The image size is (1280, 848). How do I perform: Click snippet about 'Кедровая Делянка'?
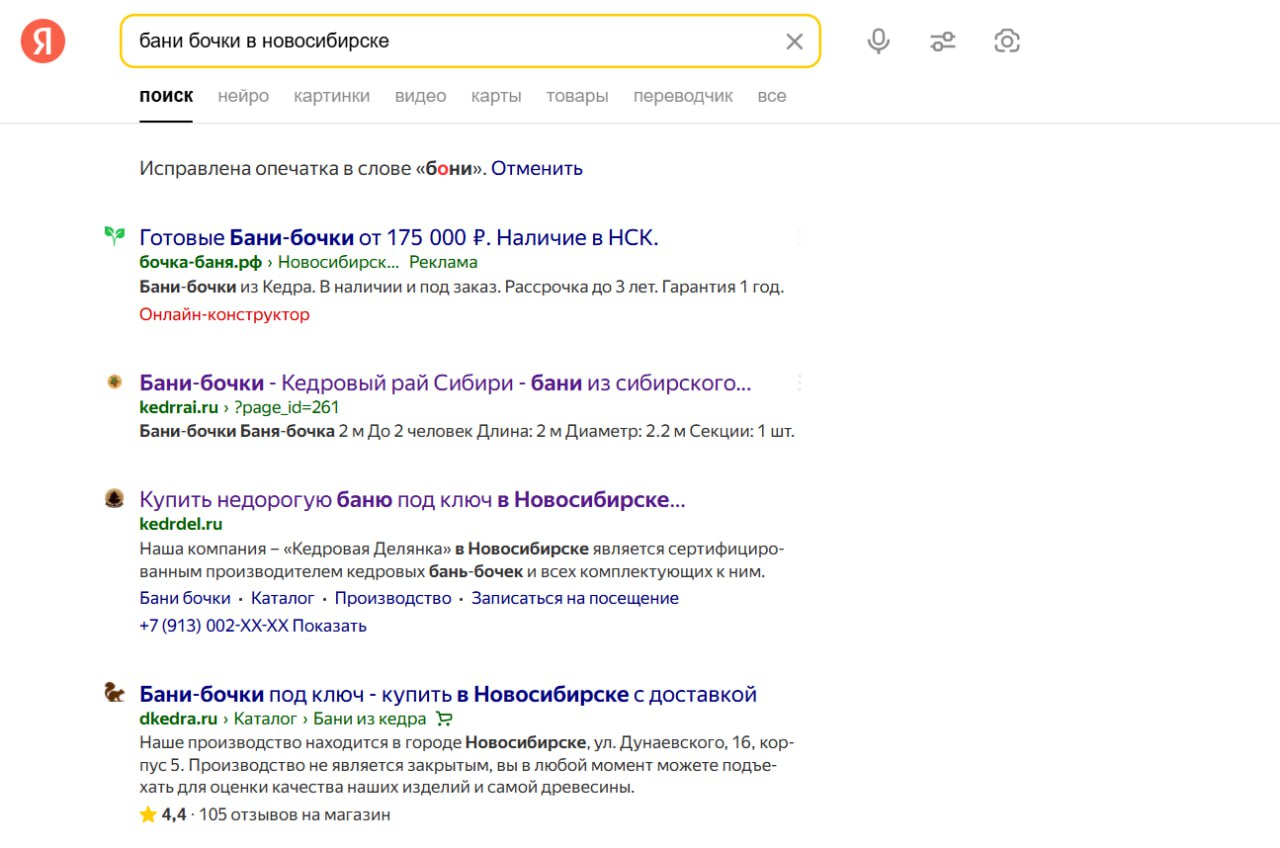tap(462, 561)
